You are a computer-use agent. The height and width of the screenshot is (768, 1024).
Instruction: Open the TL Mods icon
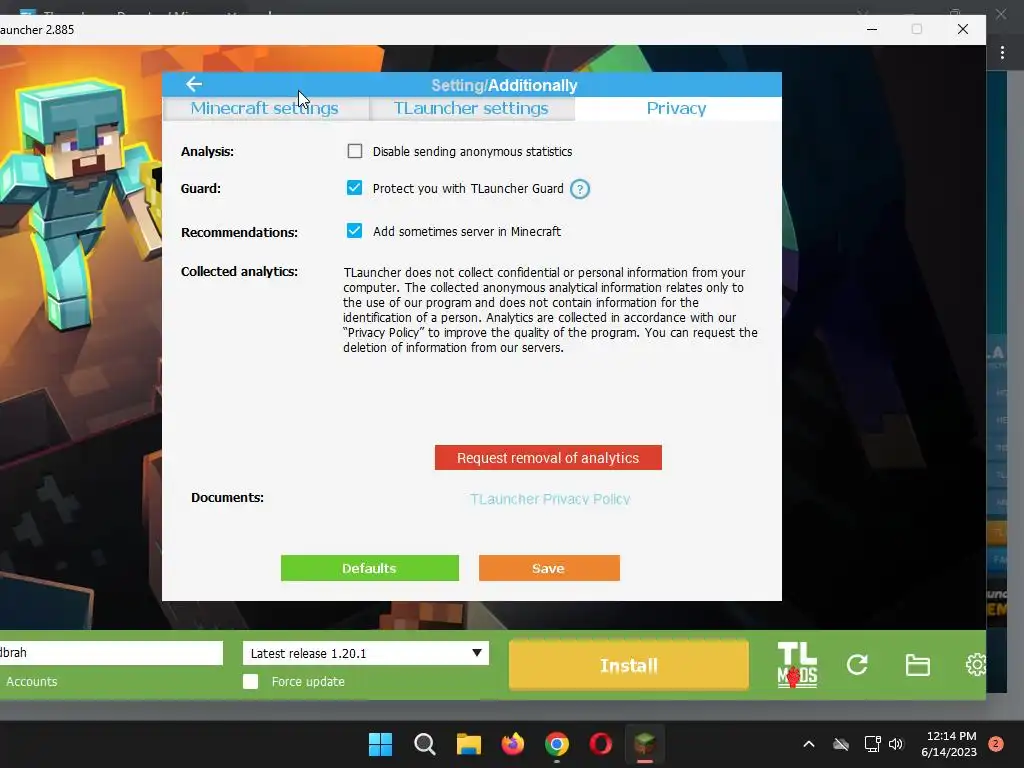click(x=797, y=665)
